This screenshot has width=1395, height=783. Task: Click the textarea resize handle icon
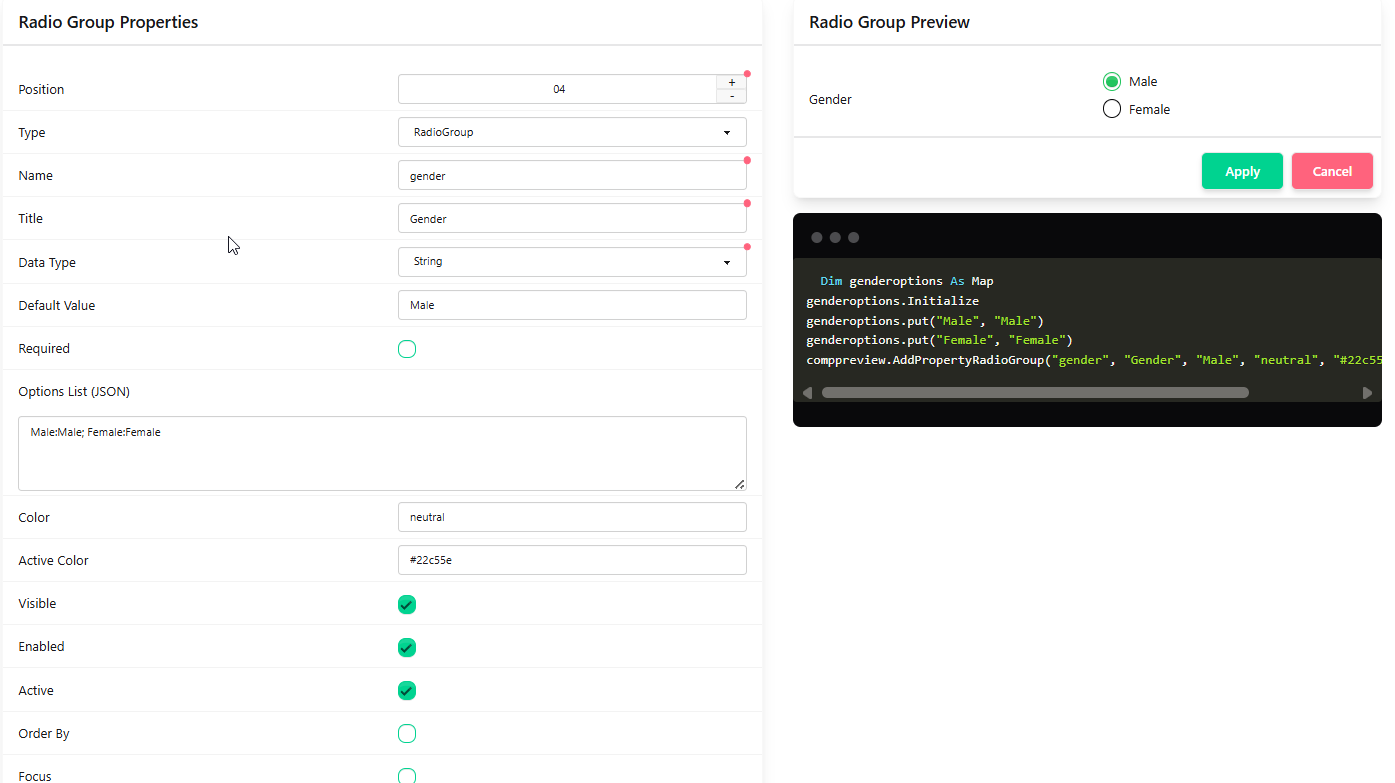739,483
